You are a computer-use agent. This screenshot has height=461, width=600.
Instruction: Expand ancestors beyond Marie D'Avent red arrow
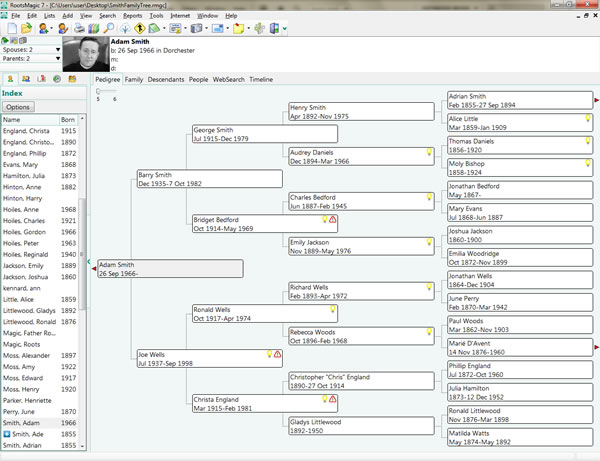coord(596,347)
